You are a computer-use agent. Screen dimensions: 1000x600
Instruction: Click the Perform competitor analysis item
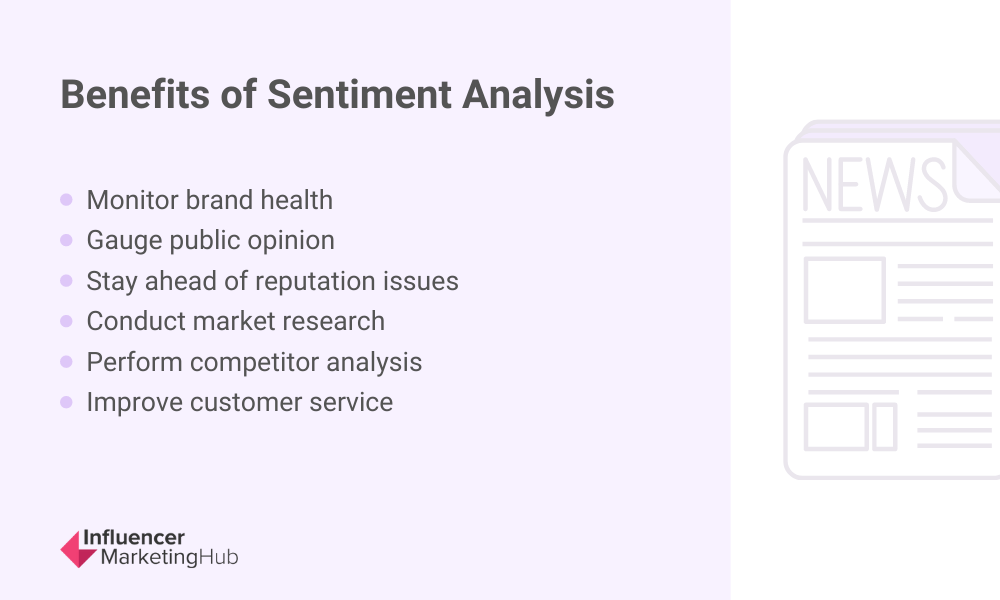coord(254,362)
